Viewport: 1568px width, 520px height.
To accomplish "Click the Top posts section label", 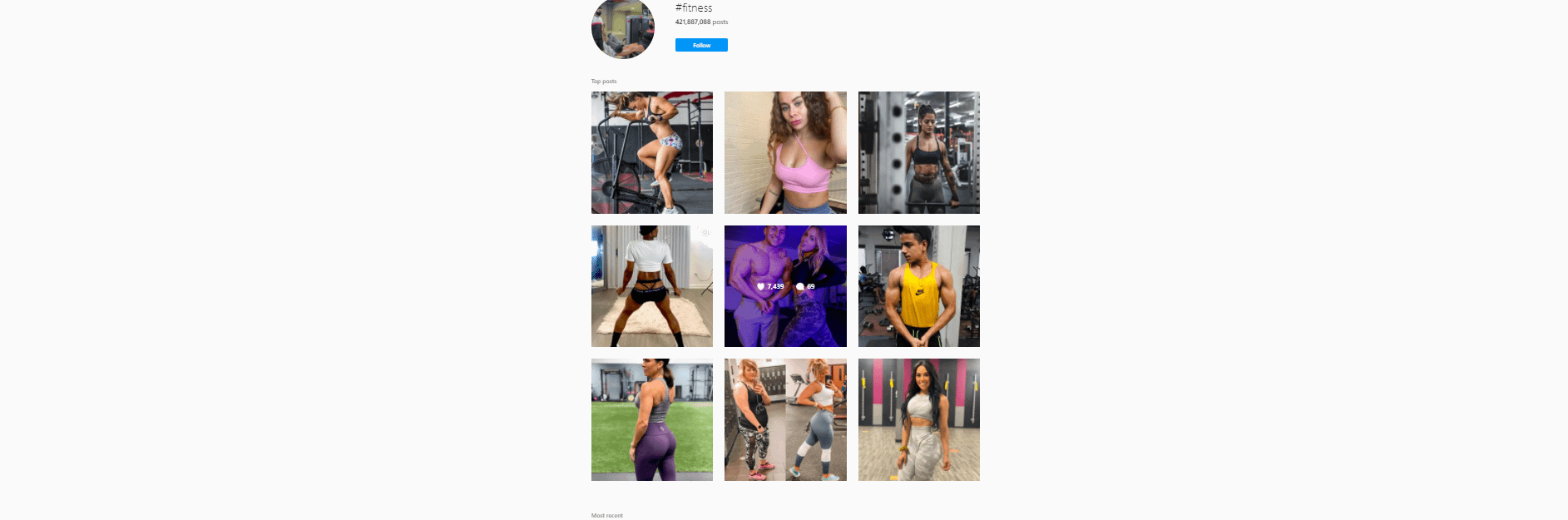I will click(x=604, y=82).
